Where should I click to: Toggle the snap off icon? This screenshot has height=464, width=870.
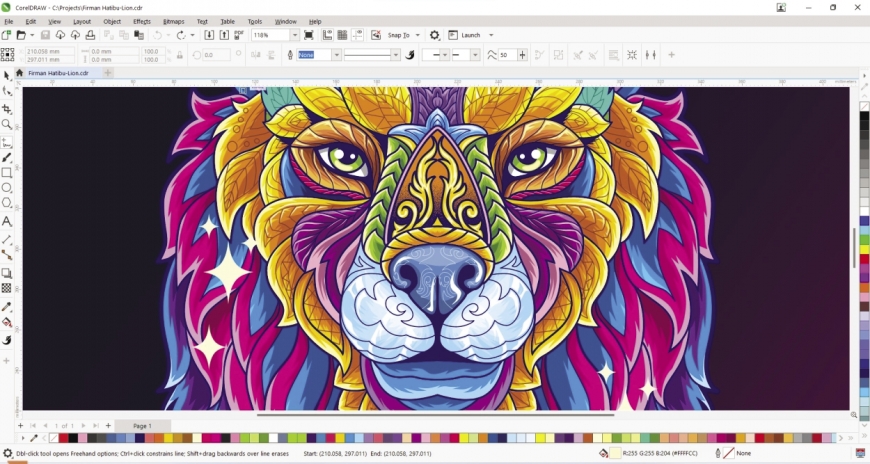click(376, 35)
